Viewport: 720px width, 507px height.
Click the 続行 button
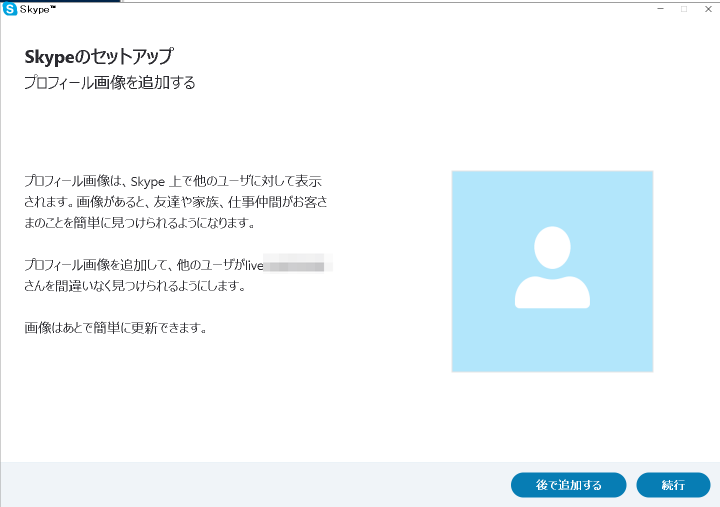coord(673,485)
